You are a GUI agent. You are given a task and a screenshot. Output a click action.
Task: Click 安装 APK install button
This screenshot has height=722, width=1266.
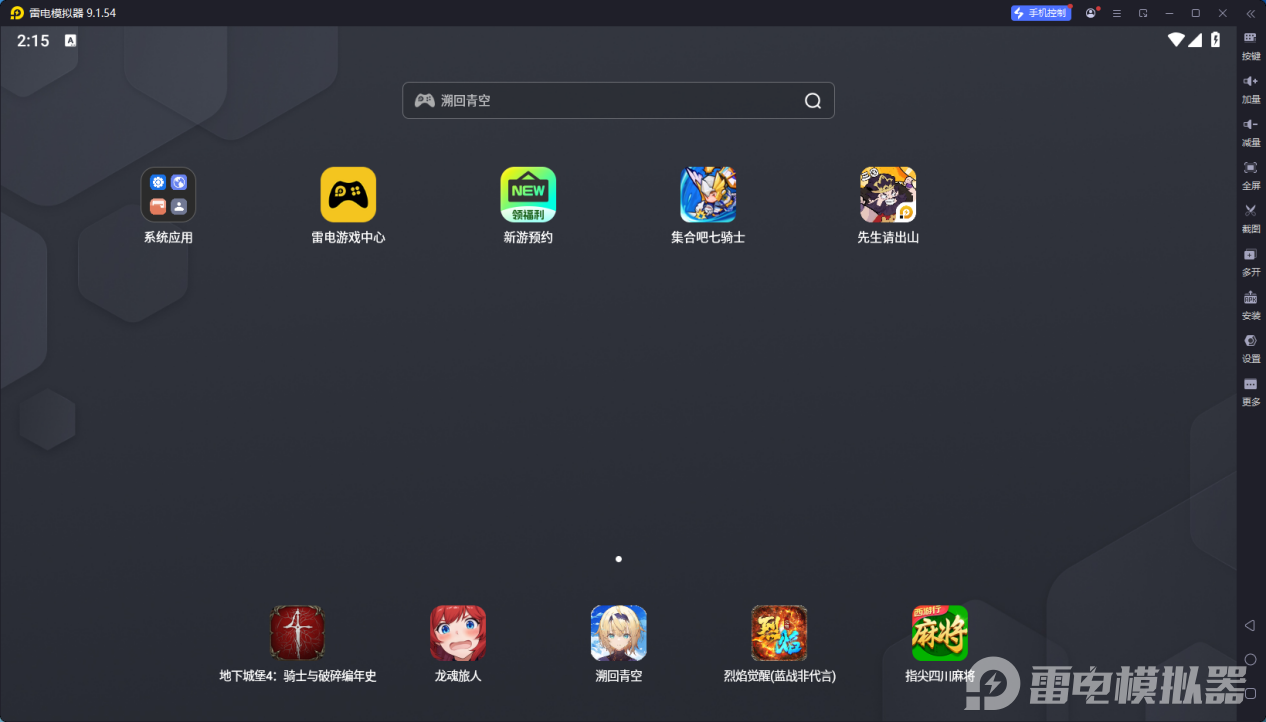click(1251, 304)
